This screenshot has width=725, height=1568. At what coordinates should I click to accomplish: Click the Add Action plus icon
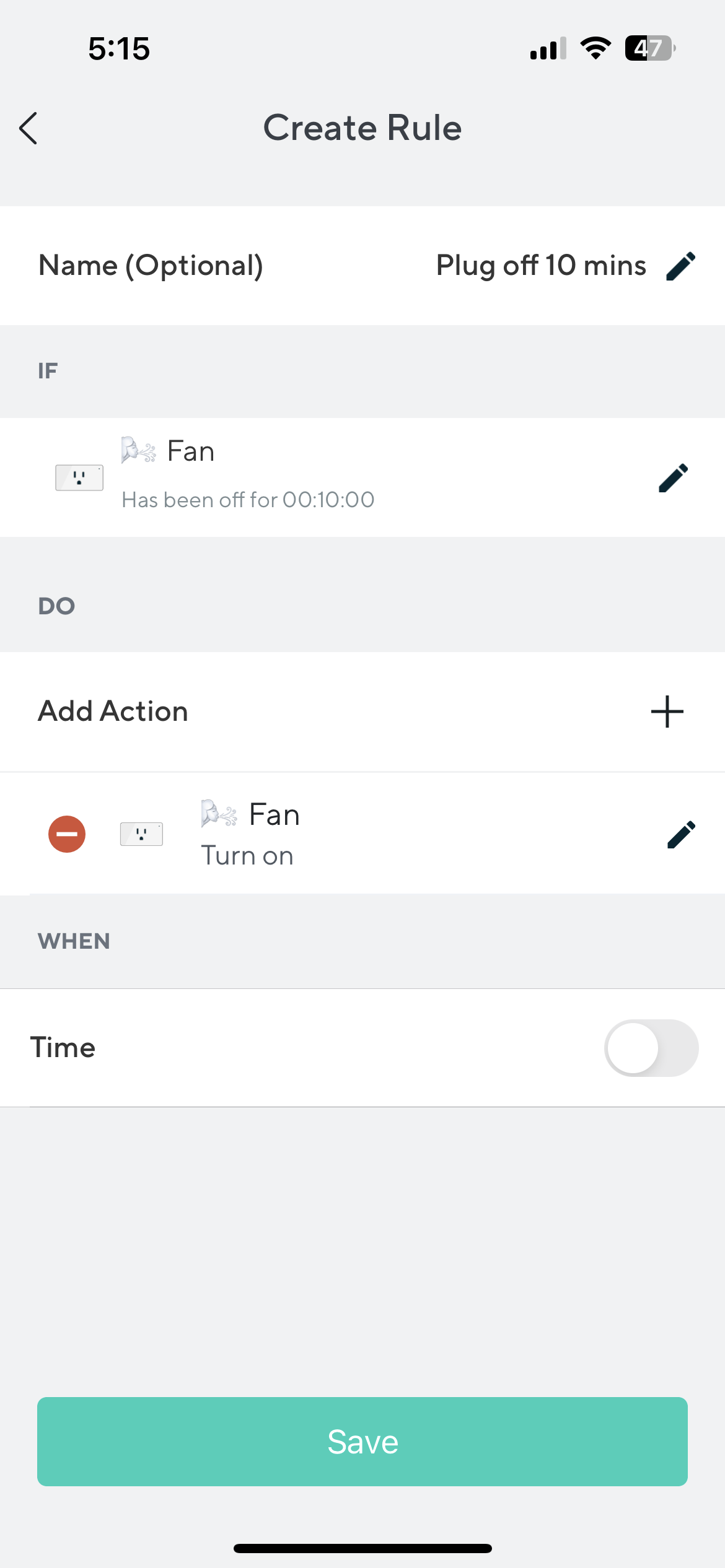[667, 712]
